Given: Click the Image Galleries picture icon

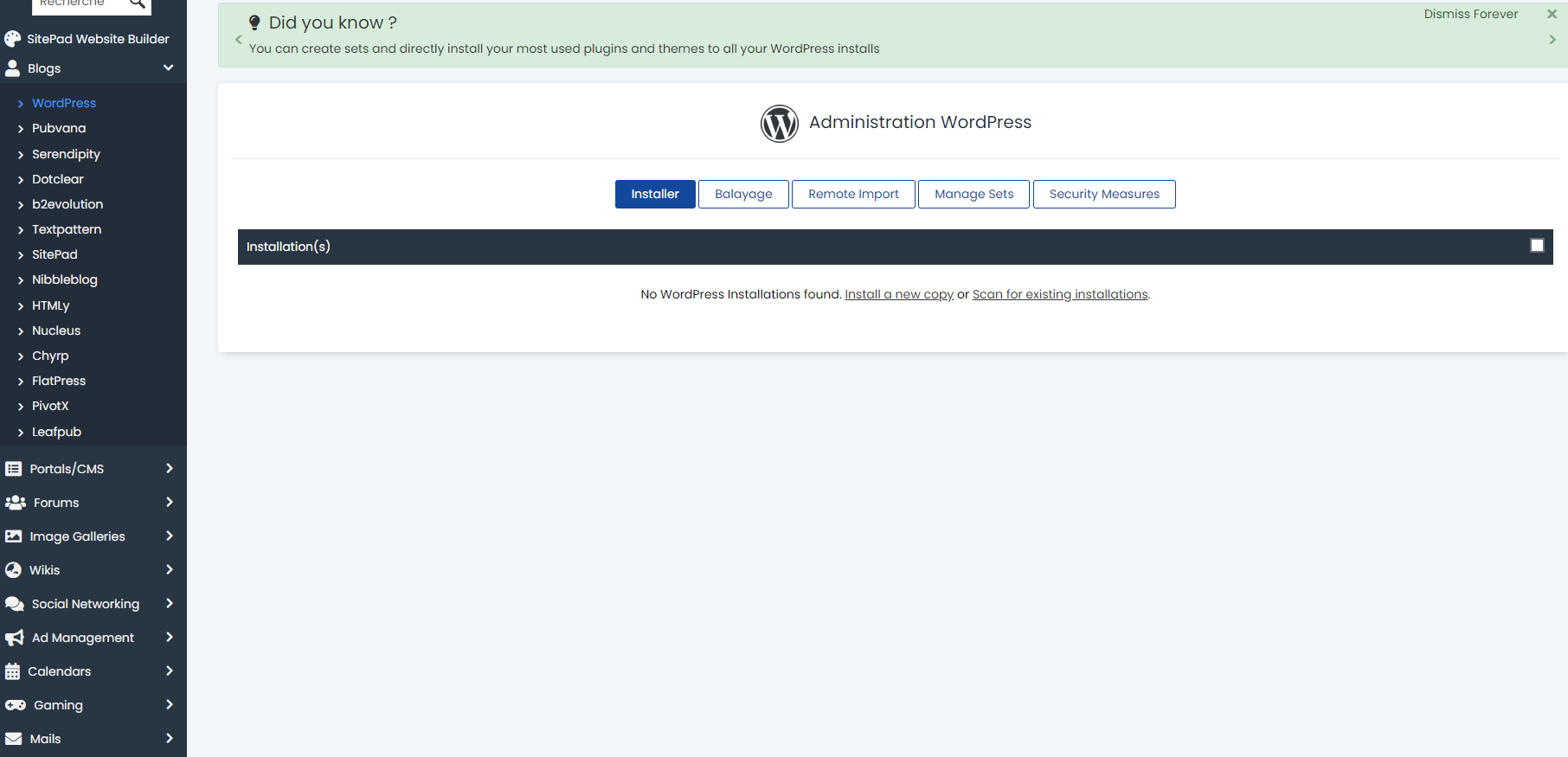Looking at the screenshot, I should 14,536.
